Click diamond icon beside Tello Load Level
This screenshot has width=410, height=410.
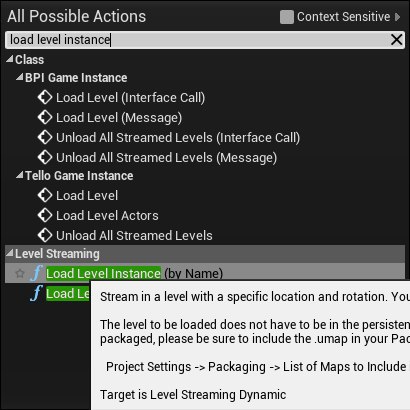click(x=45, y=195)
